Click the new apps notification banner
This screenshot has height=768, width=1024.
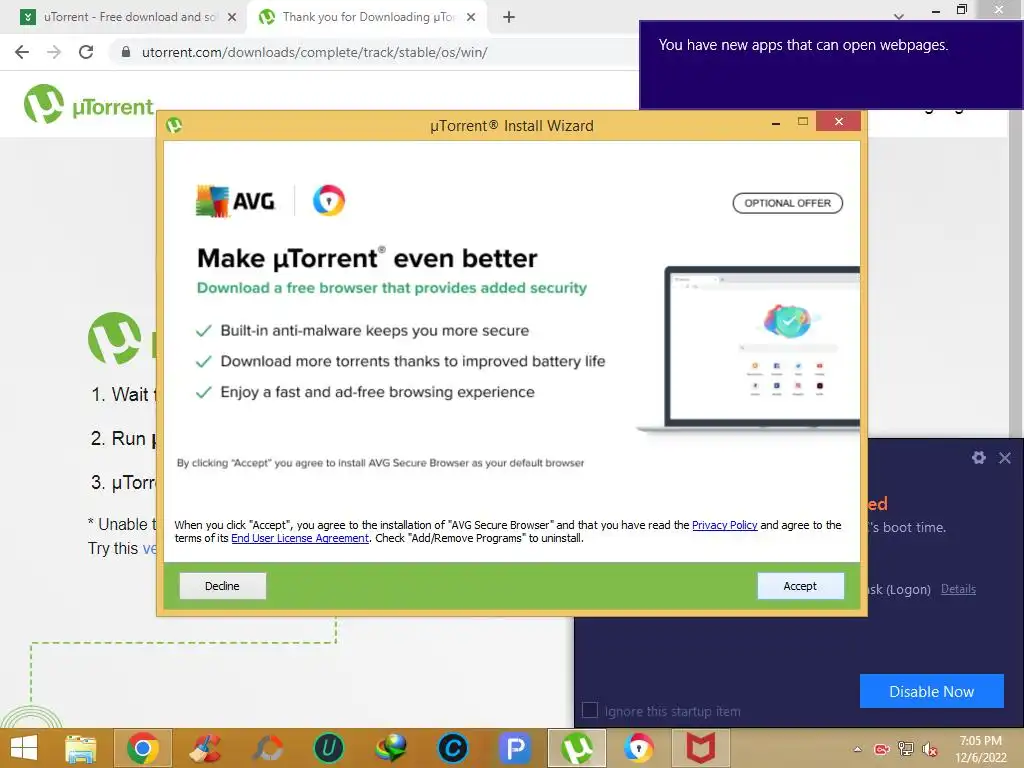831,65
